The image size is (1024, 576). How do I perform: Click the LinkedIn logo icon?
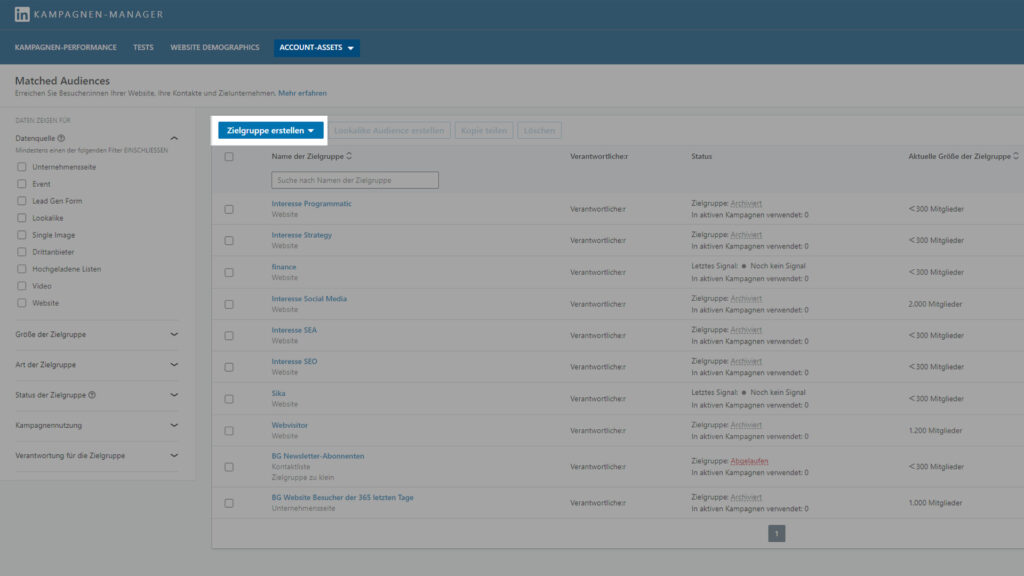click(x=22, y=15)
